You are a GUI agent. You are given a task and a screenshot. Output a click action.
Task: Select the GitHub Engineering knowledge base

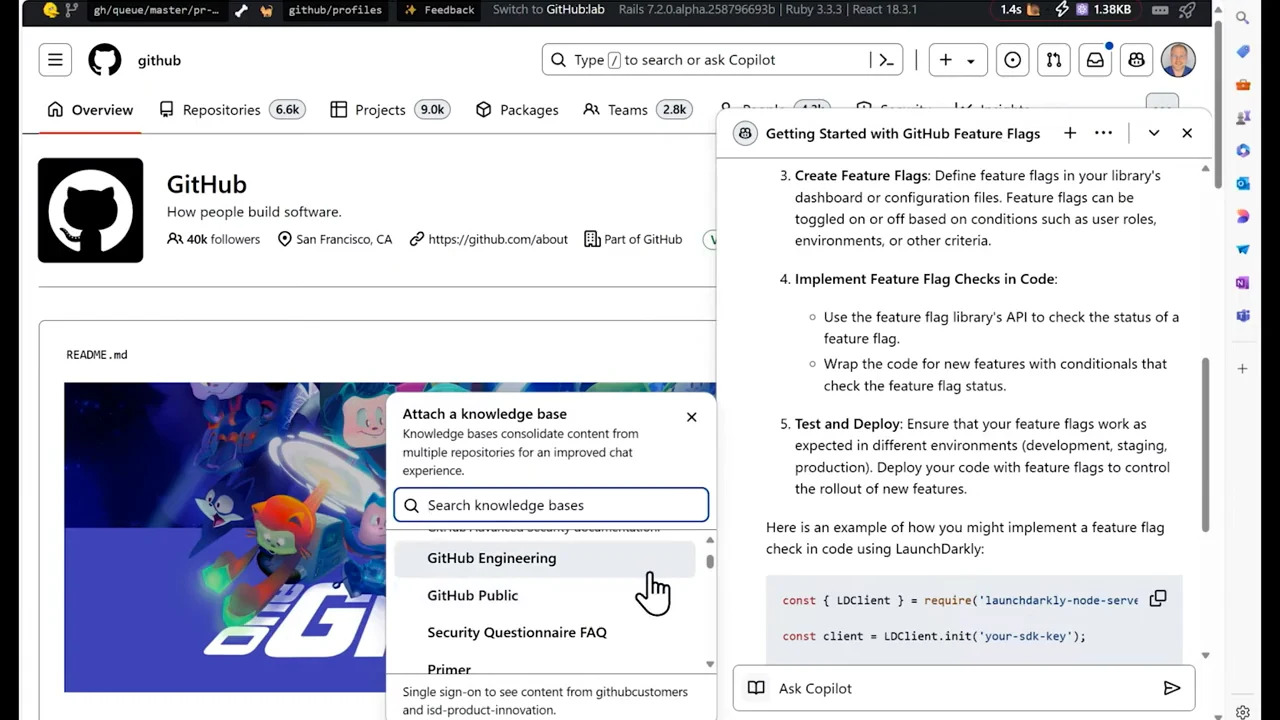tap(545, 558)
